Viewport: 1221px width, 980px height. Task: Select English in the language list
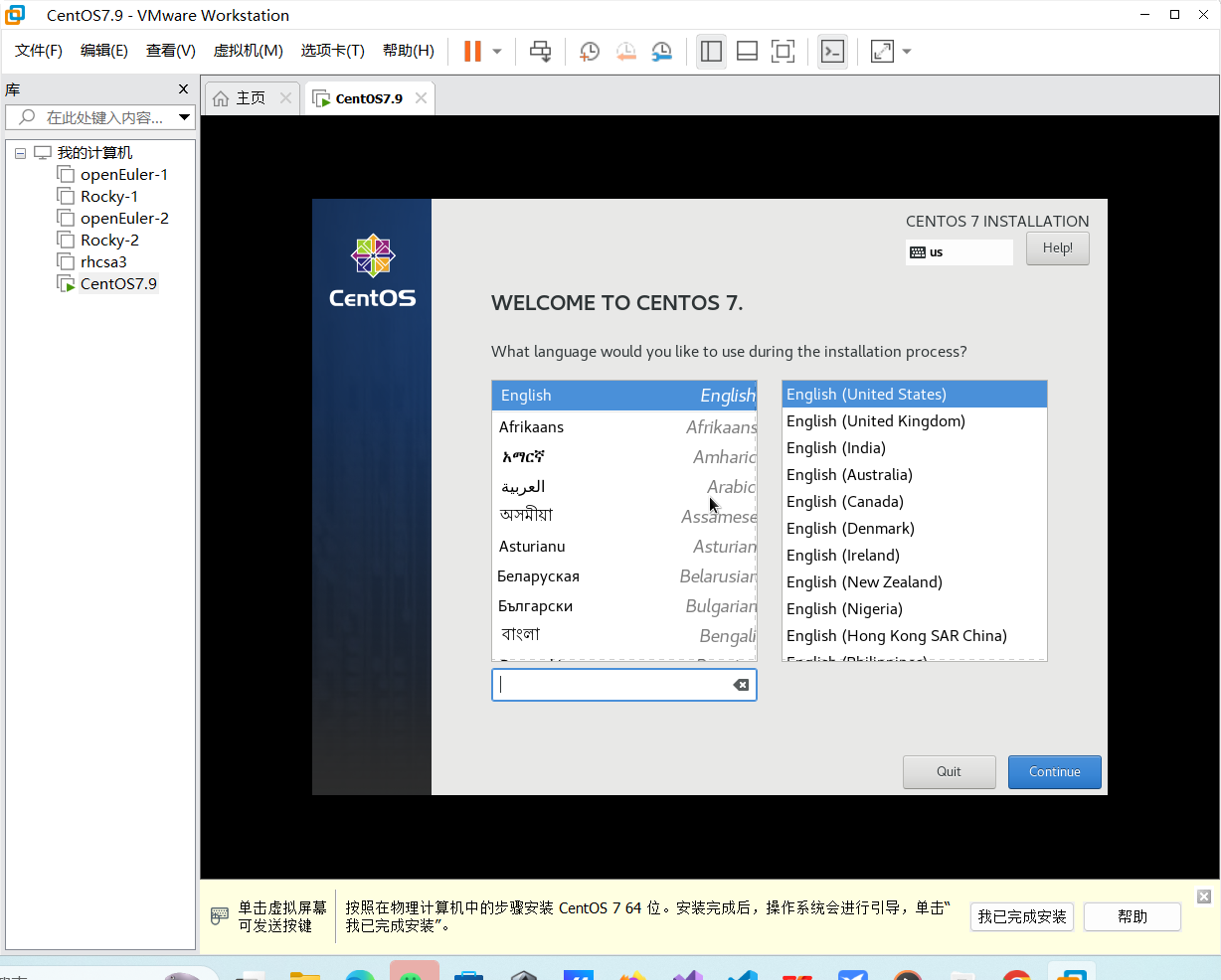point(624,396)
